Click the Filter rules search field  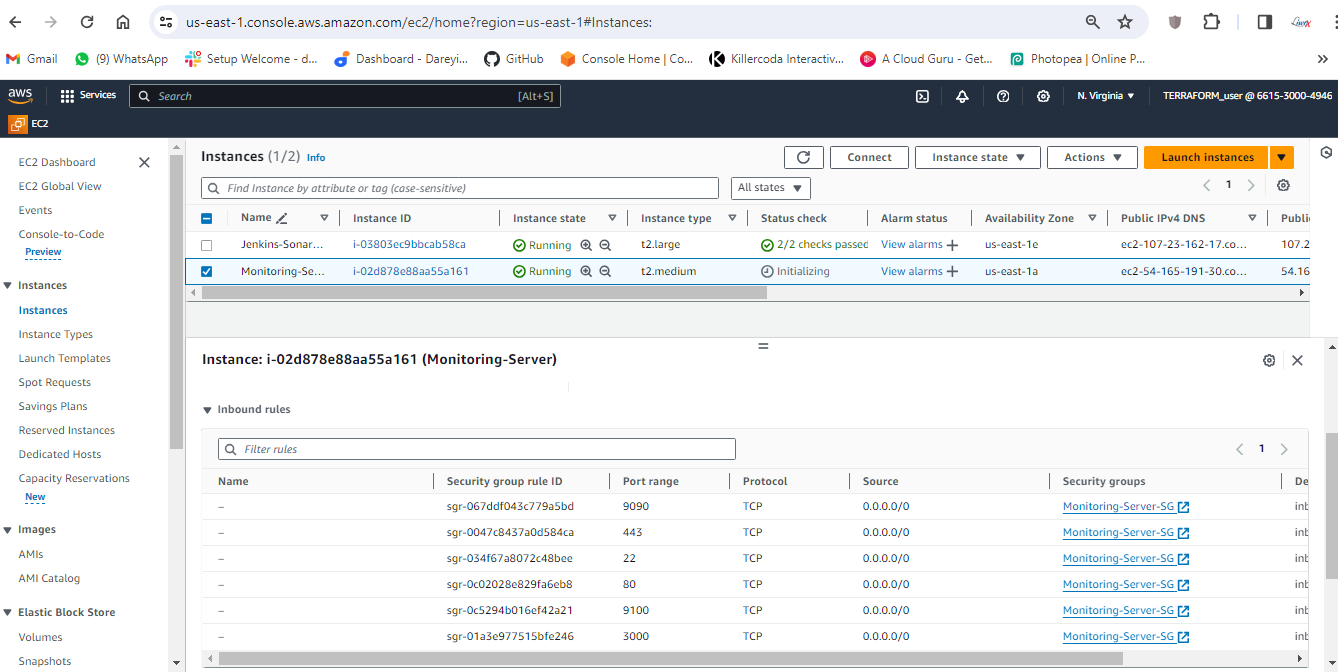(x=477, y=449)
